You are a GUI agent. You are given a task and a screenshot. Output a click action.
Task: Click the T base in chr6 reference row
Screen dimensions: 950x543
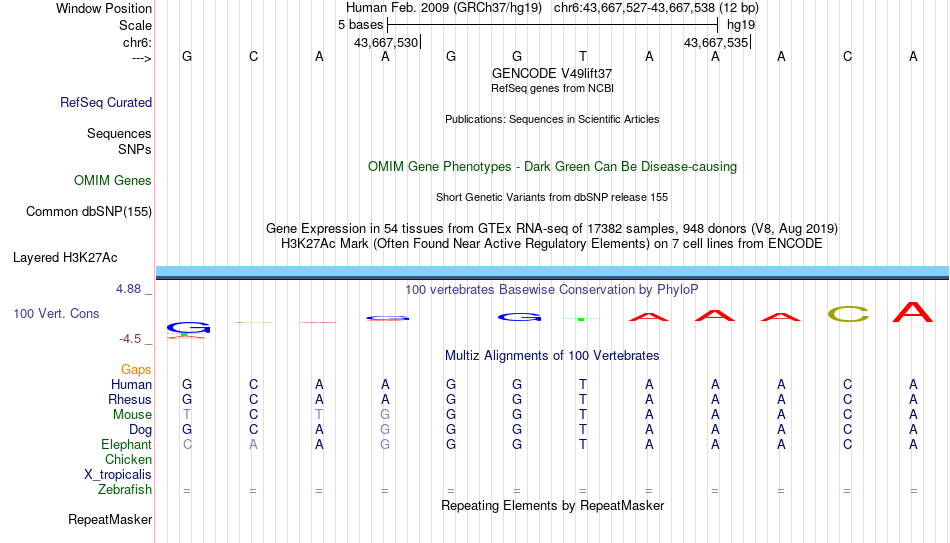[583, 56]
